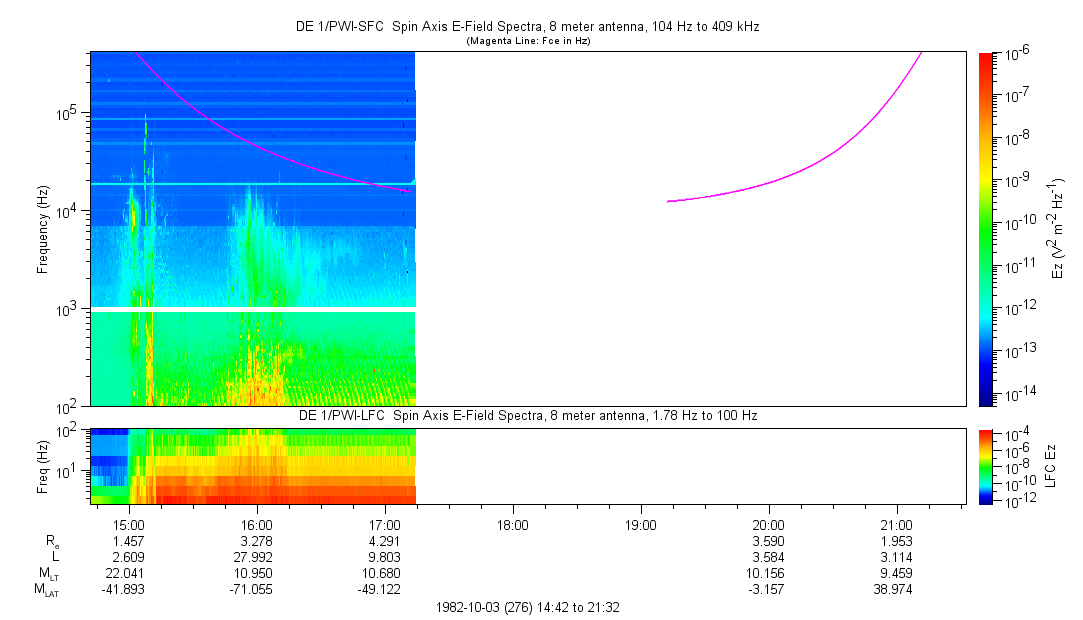
Task: Click the Re value 3.590
Action: click(x=768, y=540)
